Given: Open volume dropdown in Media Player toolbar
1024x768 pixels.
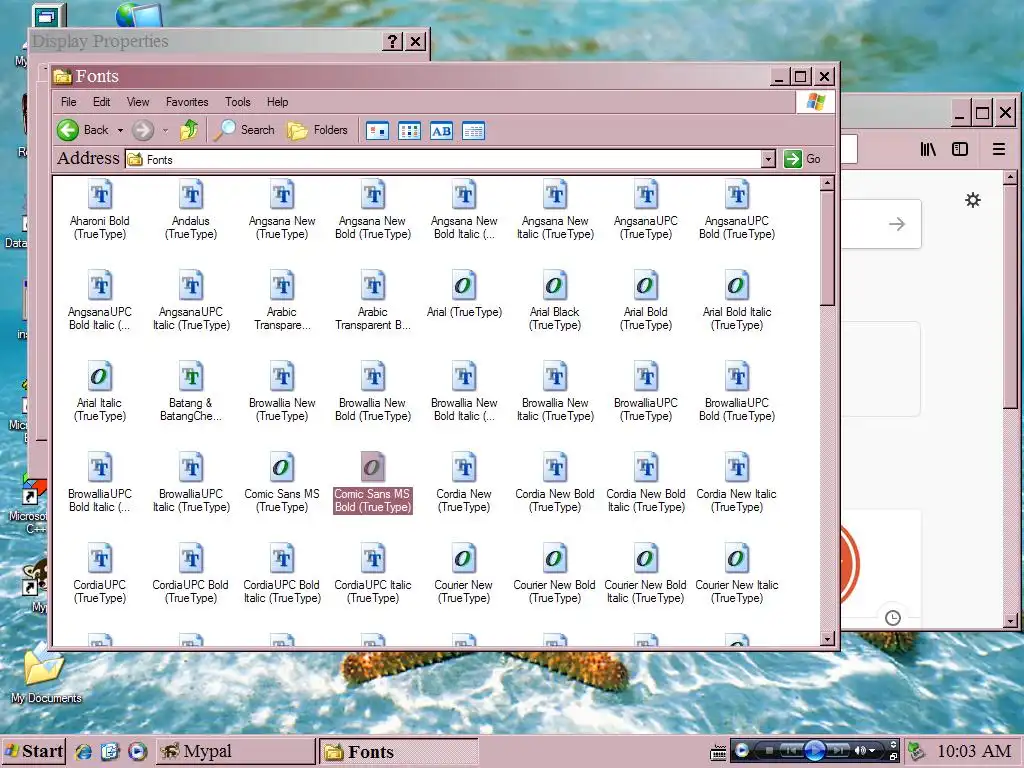Looking at the screenshot, I should click(872, 751).
